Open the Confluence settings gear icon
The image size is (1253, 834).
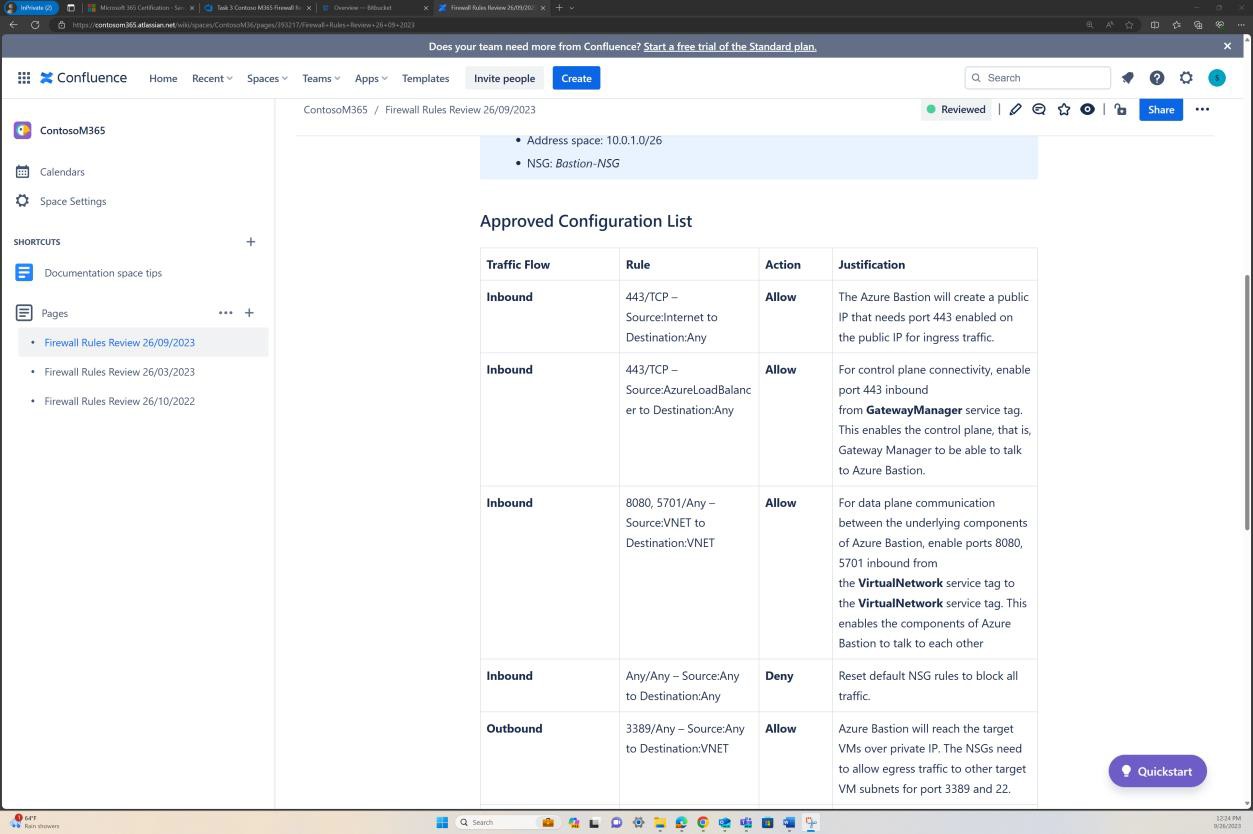[1186, 77]
